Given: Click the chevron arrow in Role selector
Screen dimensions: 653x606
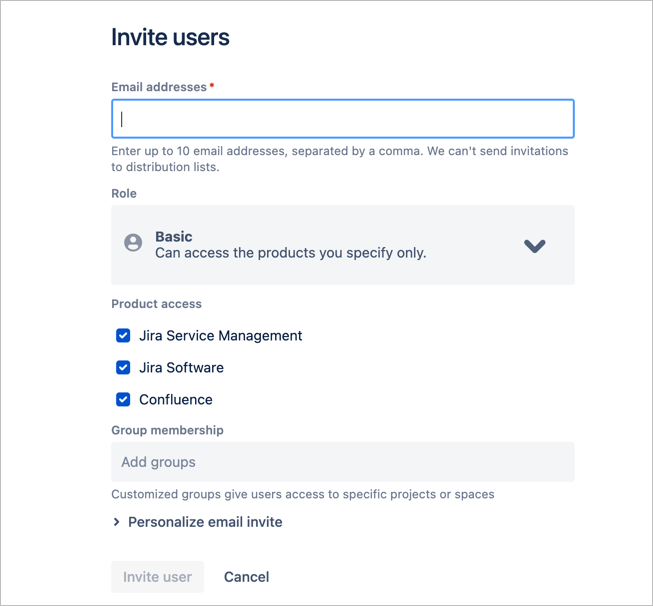Looking at the screenshot, I should (535, 246).
